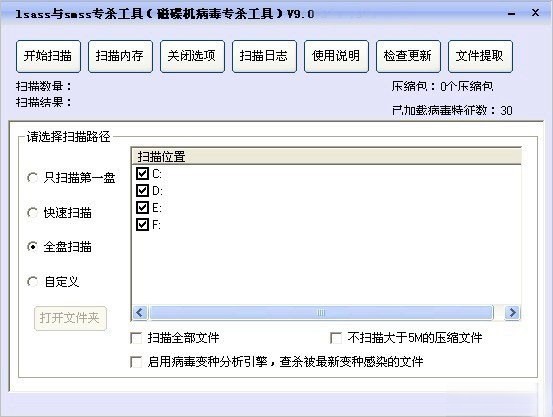The image size is (553, 417).
Task: Open 关闭选项 settings
Action: (192, 56)
